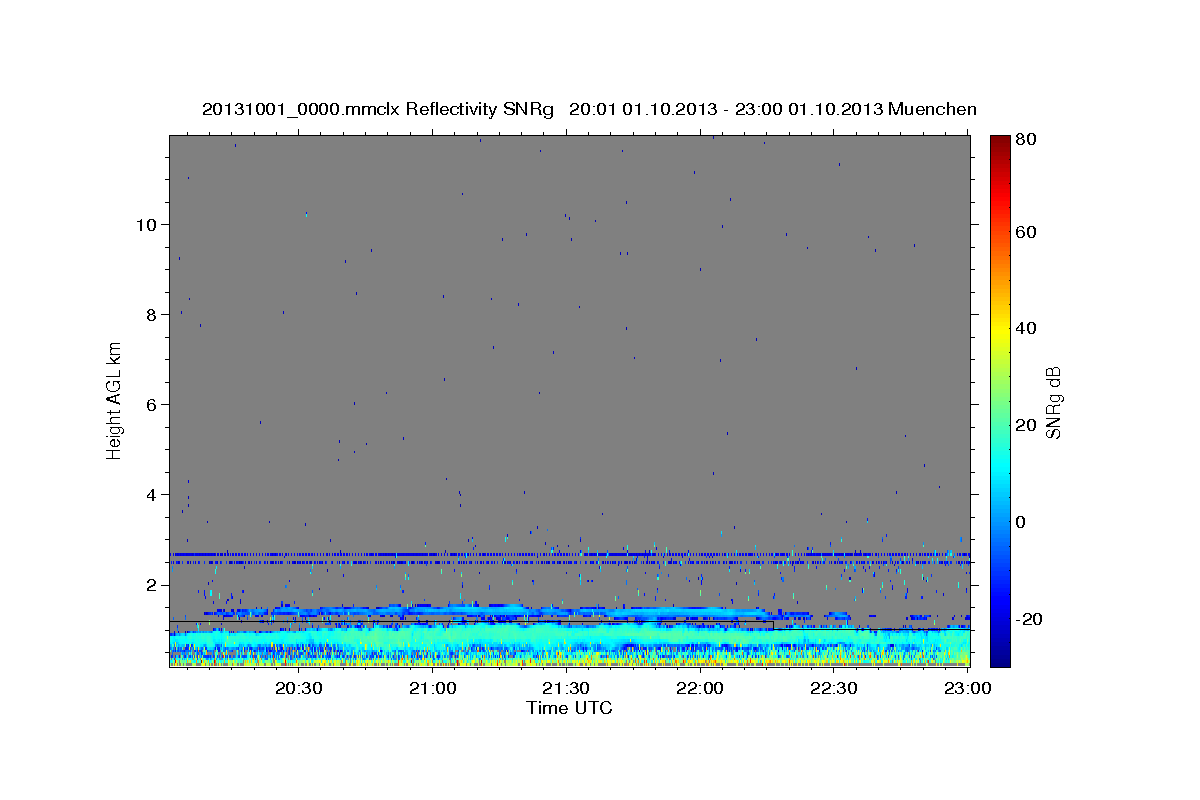Click the height axis label 10

(146, 224)
